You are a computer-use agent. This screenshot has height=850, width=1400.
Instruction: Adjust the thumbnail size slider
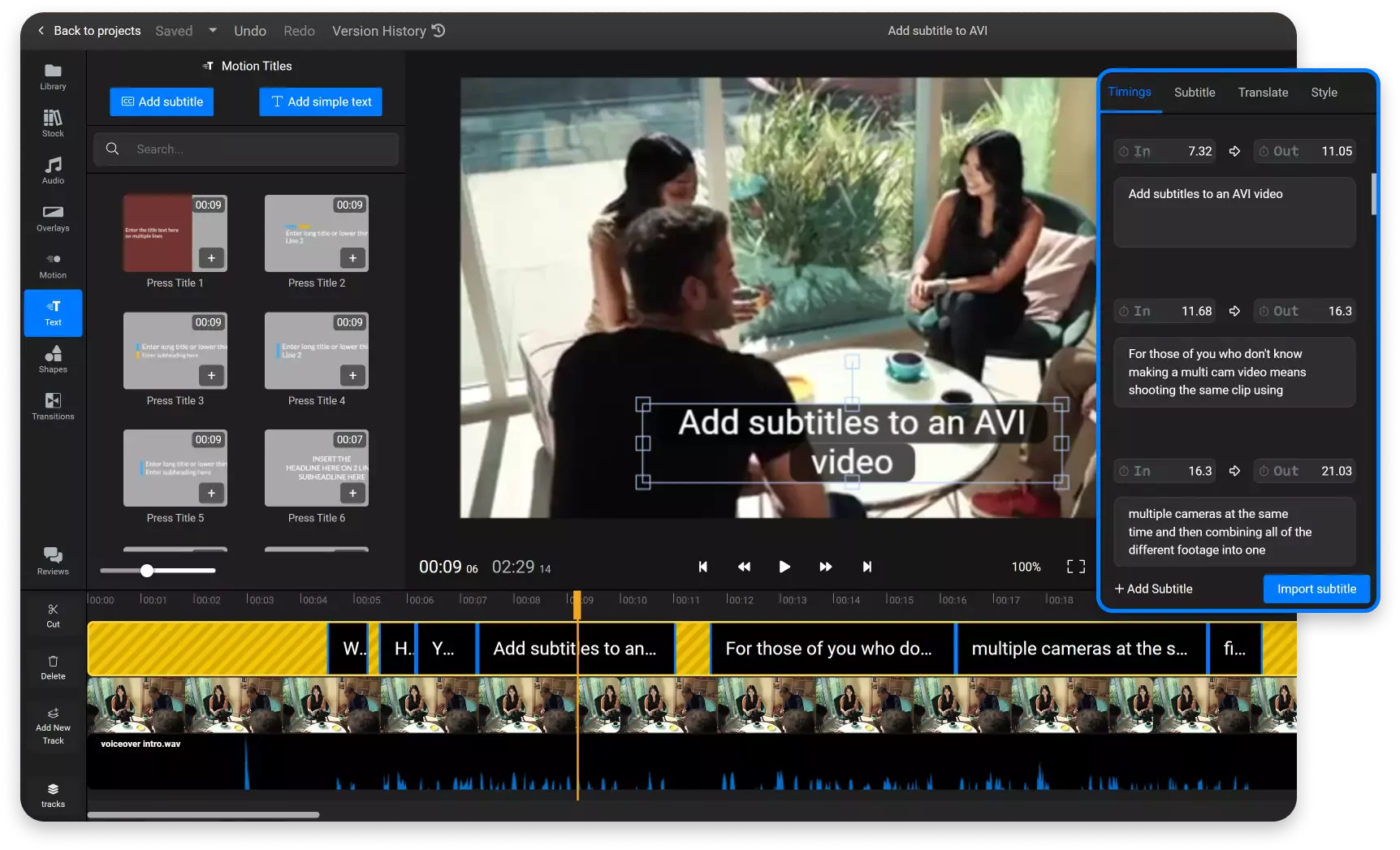[x=147, y=571]
